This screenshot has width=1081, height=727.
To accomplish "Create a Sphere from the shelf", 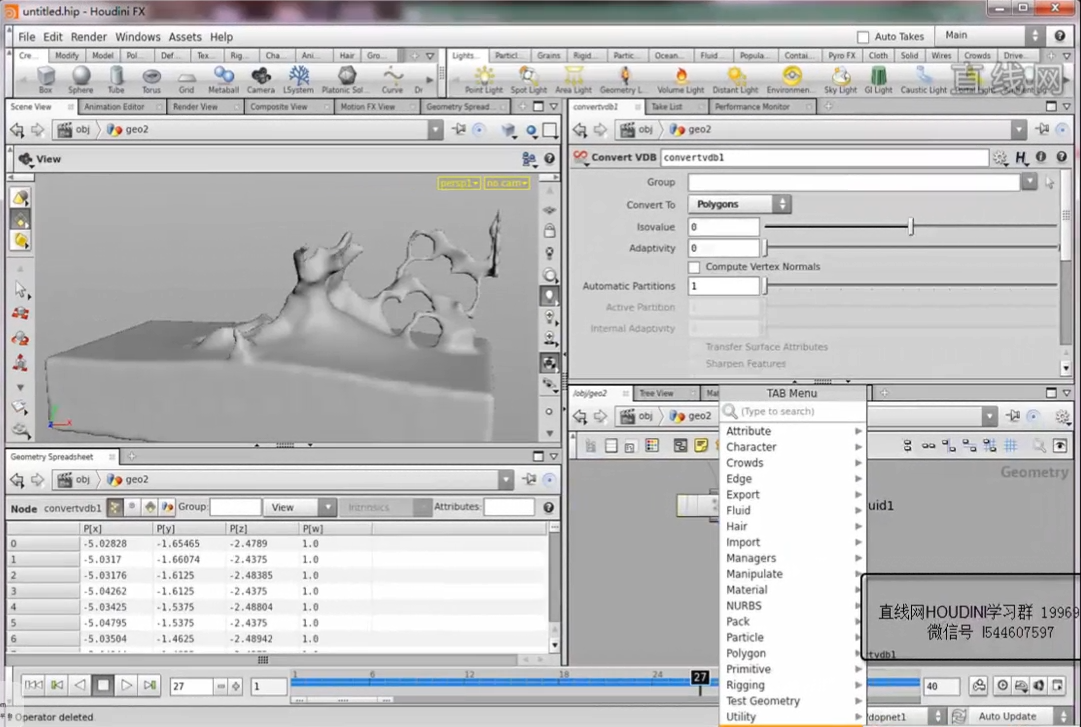I will point(81,79).
